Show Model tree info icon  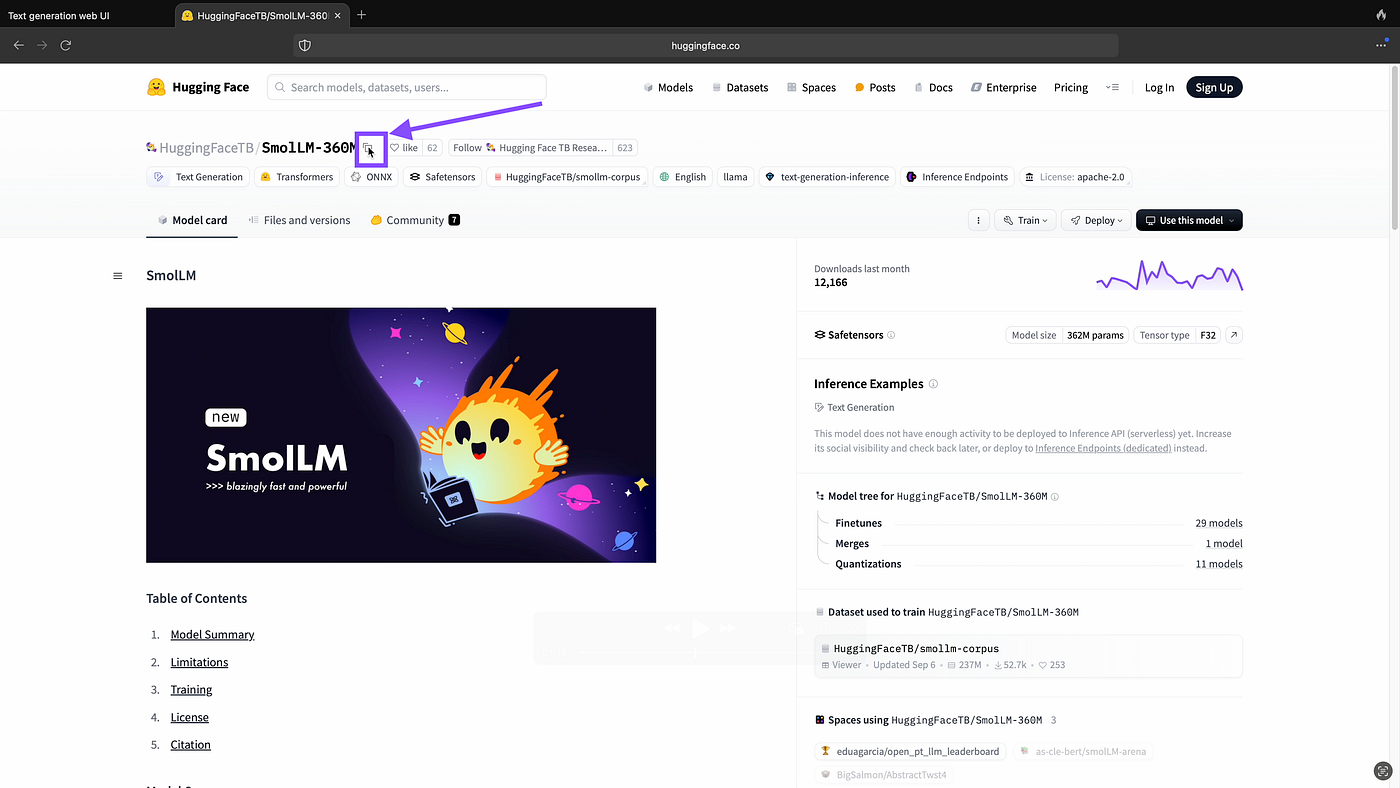click(x=1054, y=497)
